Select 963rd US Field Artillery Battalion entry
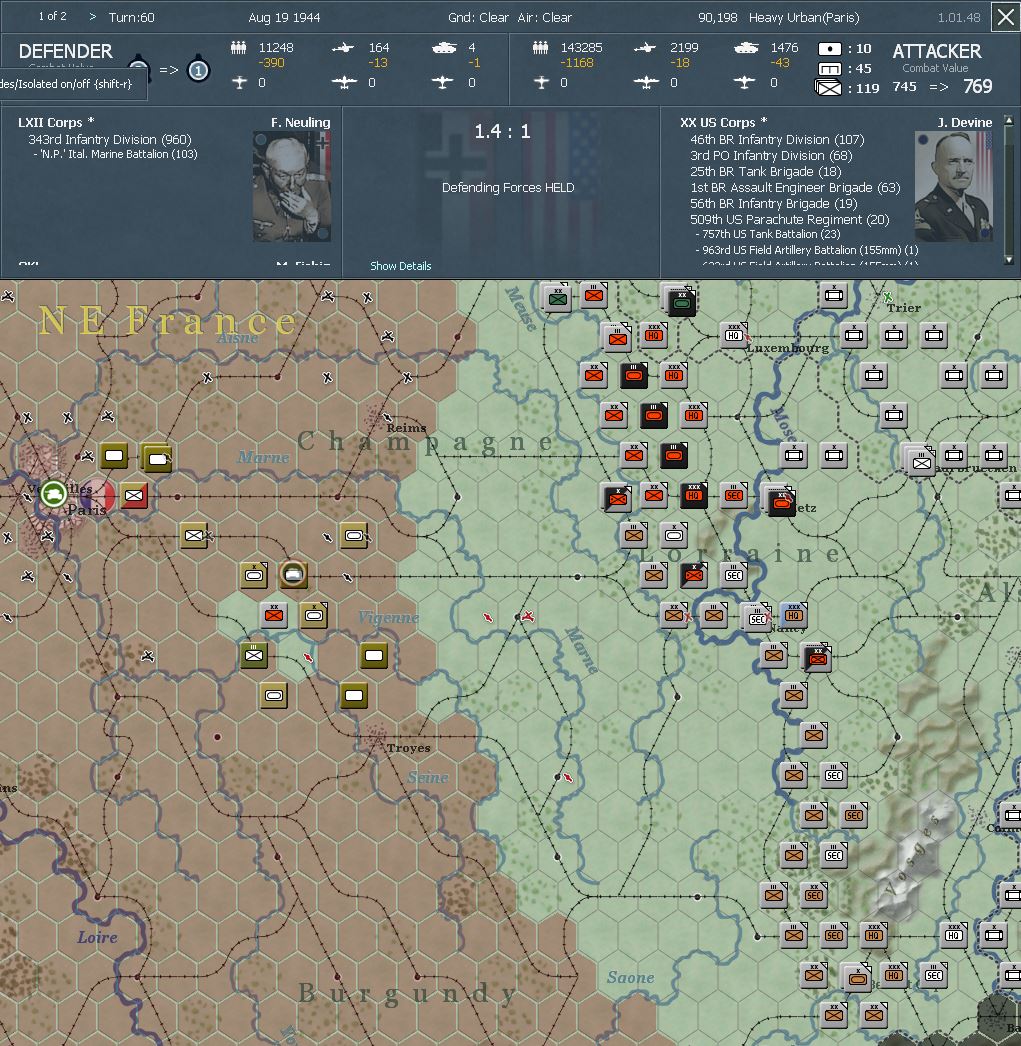 coord(807,250)
